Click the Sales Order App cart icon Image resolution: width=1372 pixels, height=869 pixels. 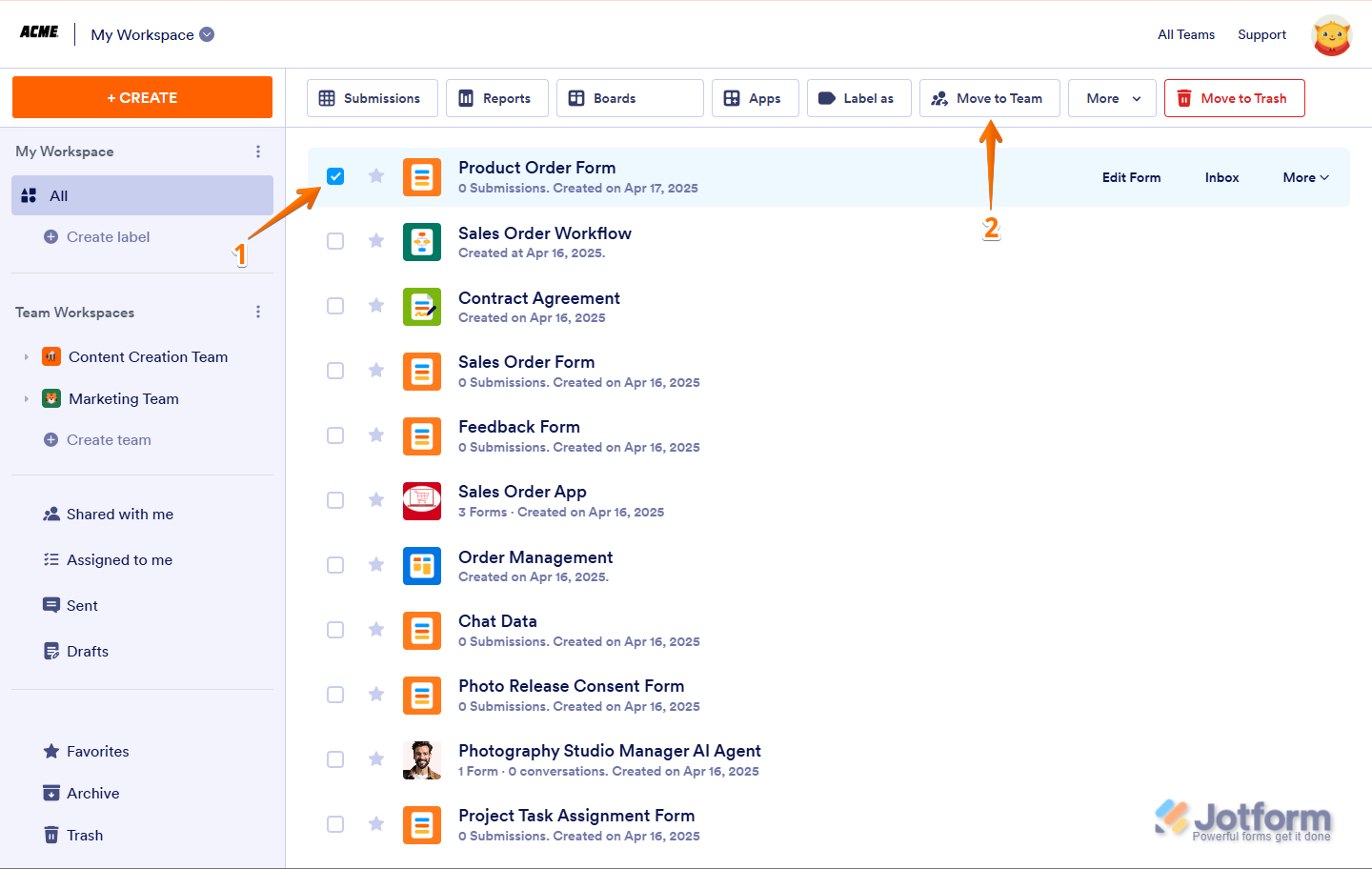click(421, 500)
